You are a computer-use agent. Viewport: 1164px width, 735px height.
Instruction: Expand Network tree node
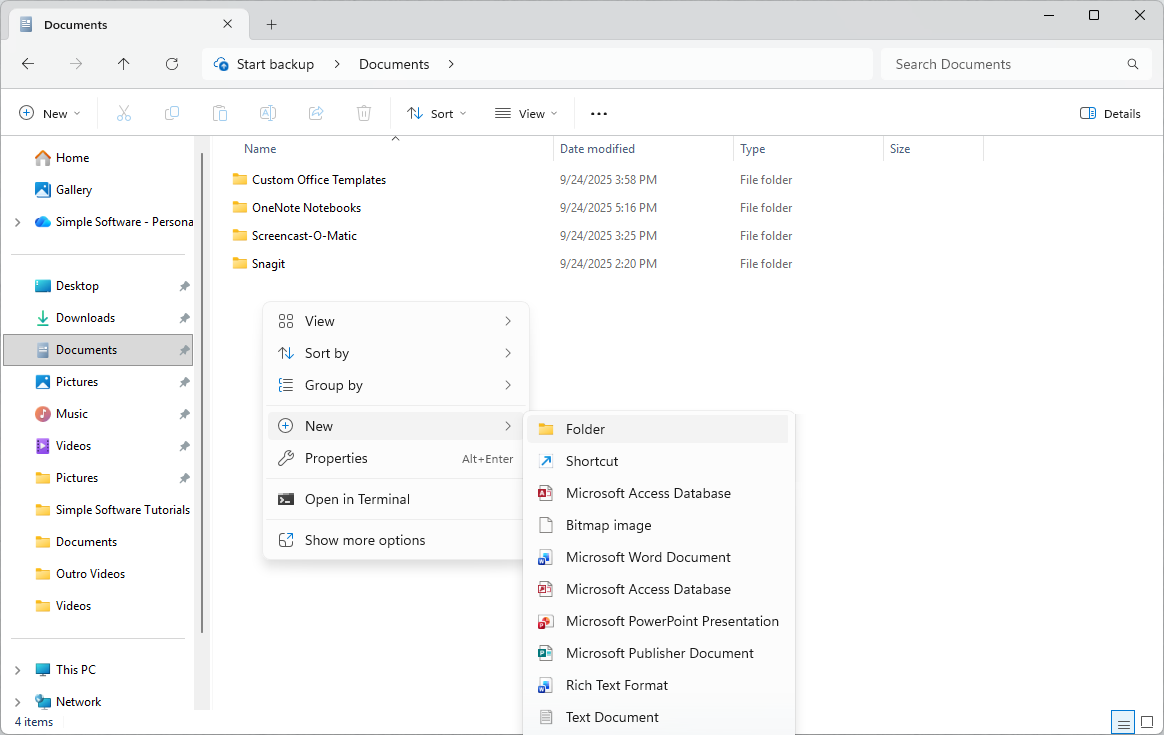tap(18, 702)
